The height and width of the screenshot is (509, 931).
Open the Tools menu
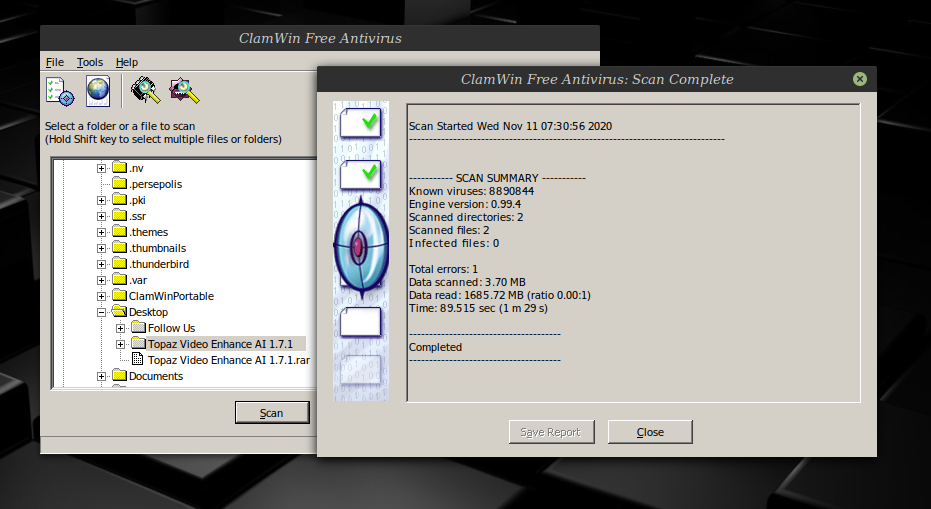pos(90,62)
